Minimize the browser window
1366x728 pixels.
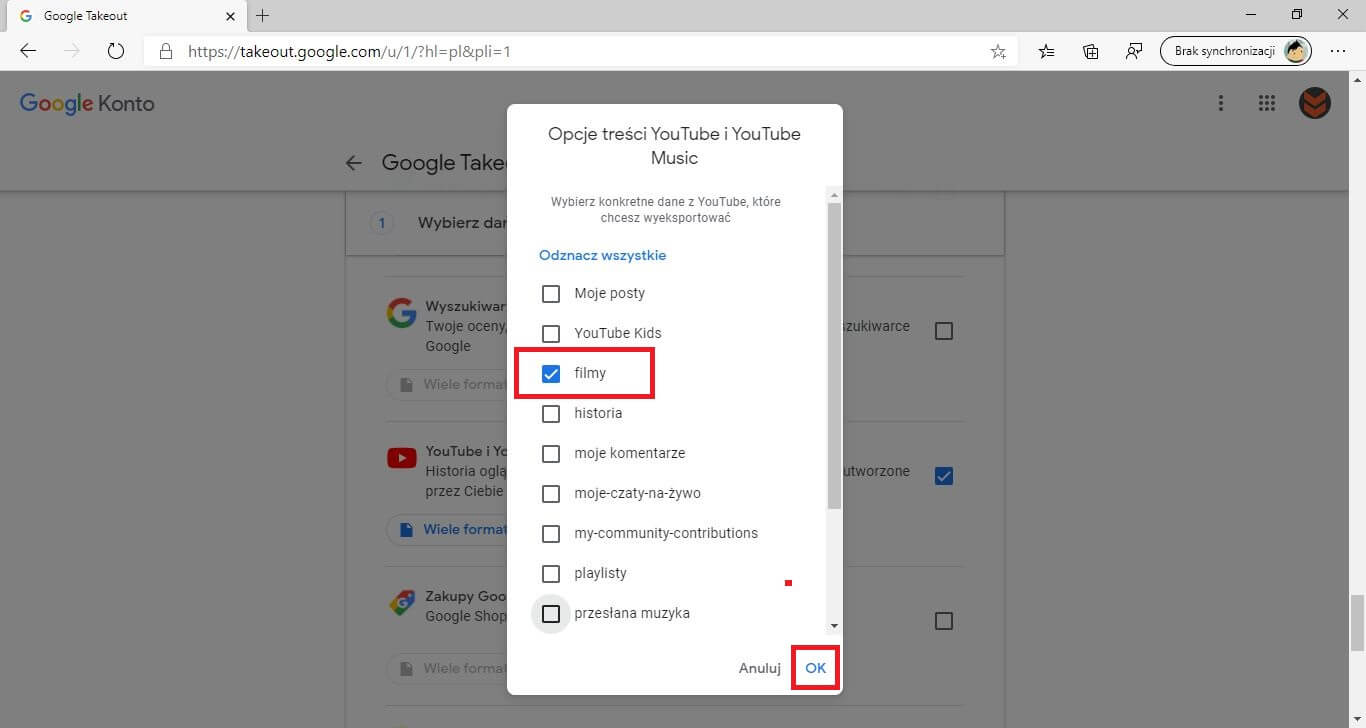[x=1251, y=15]
